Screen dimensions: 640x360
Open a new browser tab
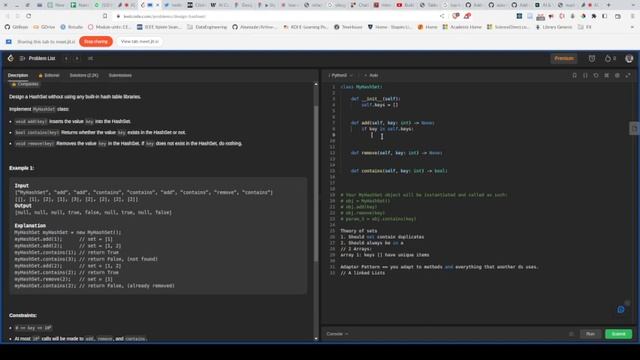(x=609, y=5)
